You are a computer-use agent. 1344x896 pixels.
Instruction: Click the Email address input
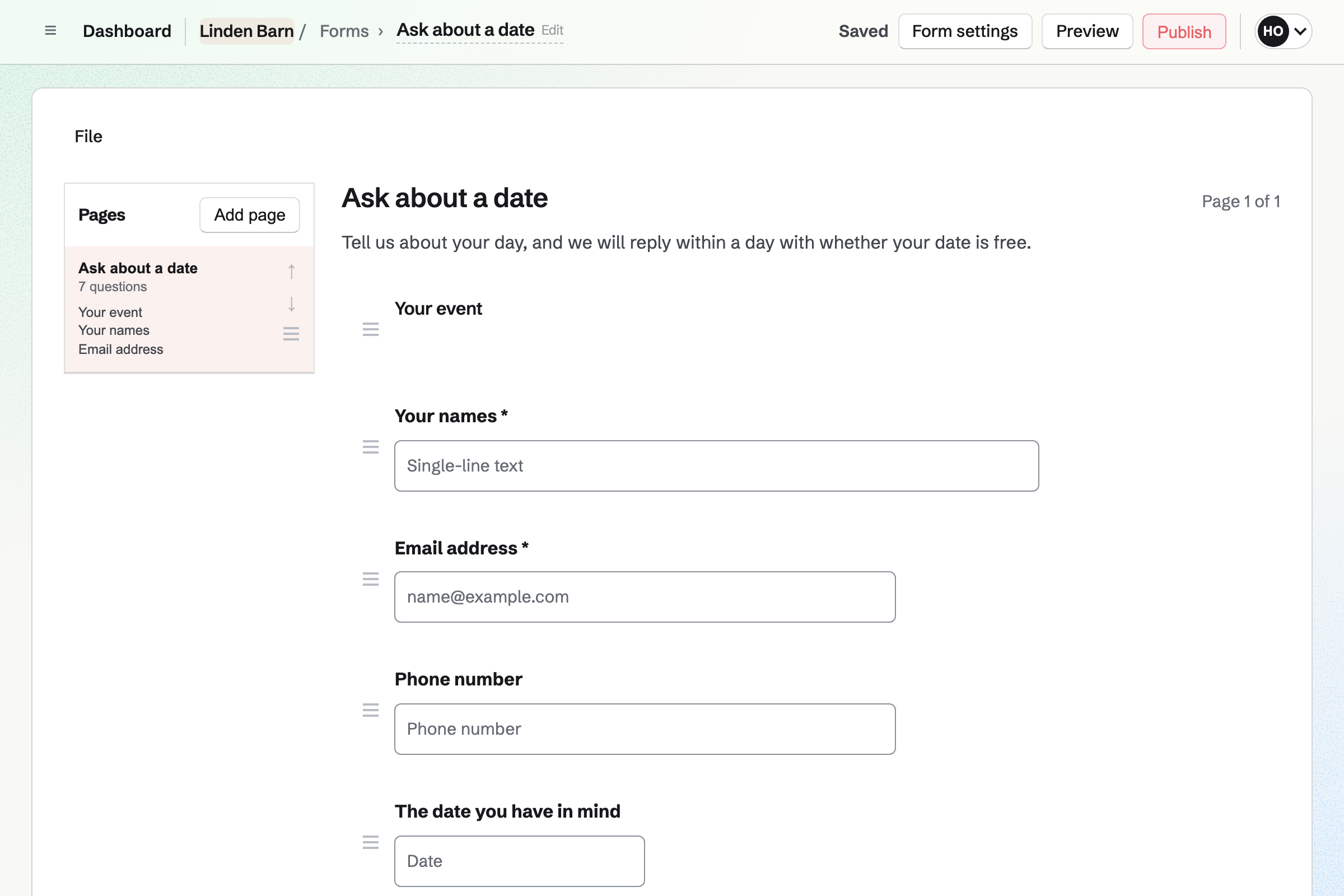pos(645,597)
